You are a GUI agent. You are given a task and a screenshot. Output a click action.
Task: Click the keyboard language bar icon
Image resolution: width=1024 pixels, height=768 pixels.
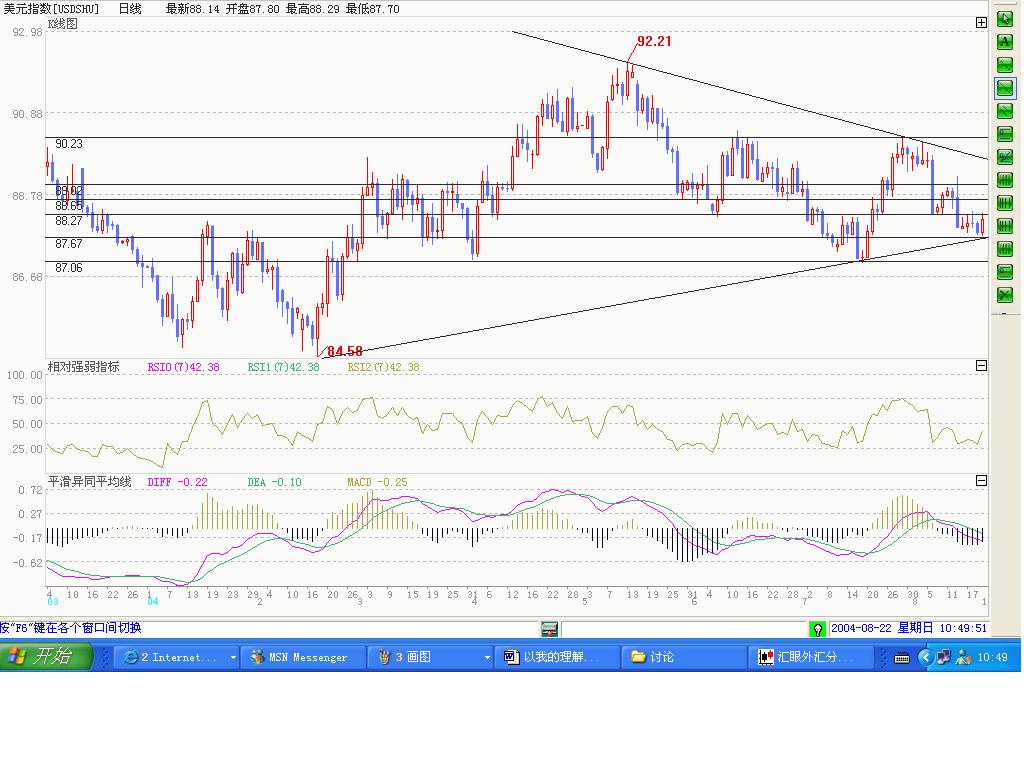pos(901,658)
